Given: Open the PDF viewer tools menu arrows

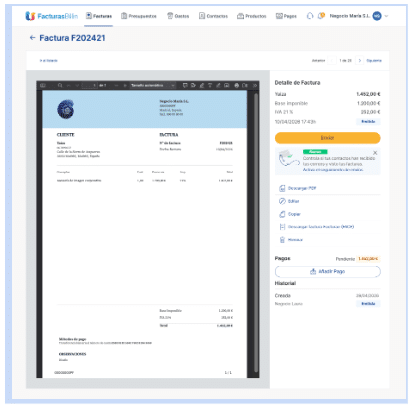Looking at the screenshot, I should [x=255, y=85].
